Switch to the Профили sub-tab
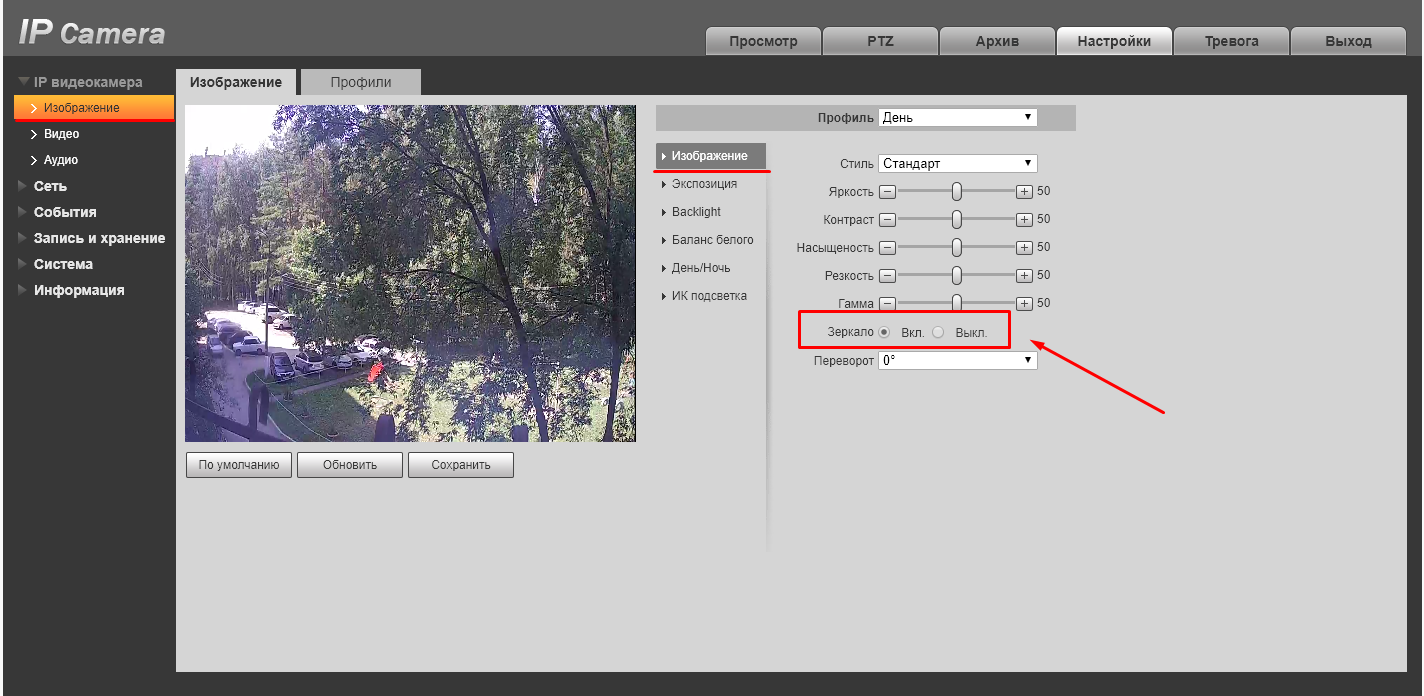The image size is (1424, 696). tap(361, 82)
